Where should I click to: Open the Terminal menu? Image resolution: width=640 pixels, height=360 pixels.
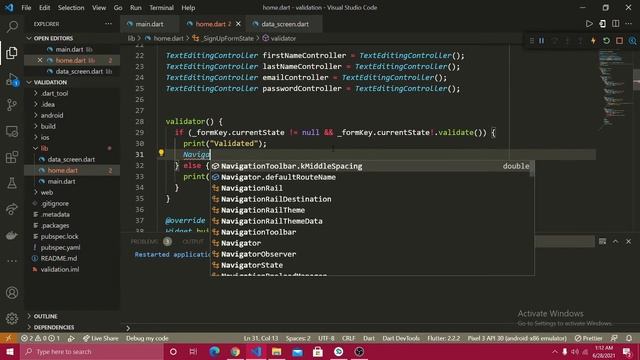161,8
